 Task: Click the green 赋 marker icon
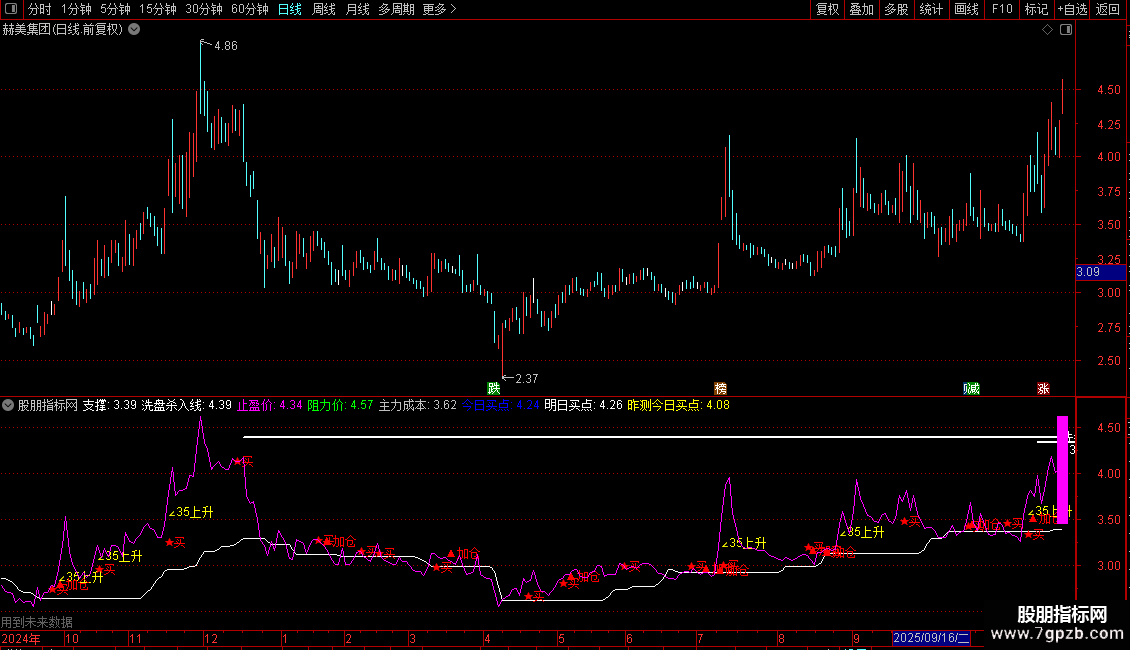[x=971, y=388]
